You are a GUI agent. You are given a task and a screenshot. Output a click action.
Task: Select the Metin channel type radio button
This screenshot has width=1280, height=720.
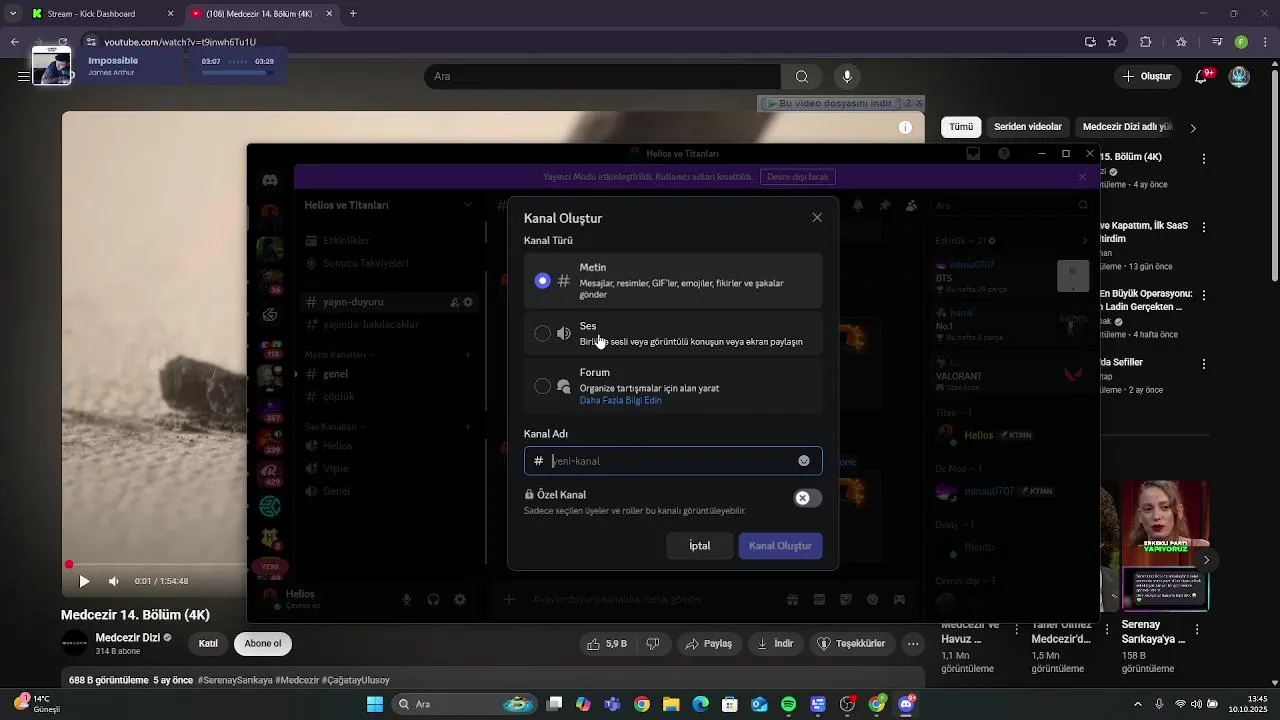542,281
